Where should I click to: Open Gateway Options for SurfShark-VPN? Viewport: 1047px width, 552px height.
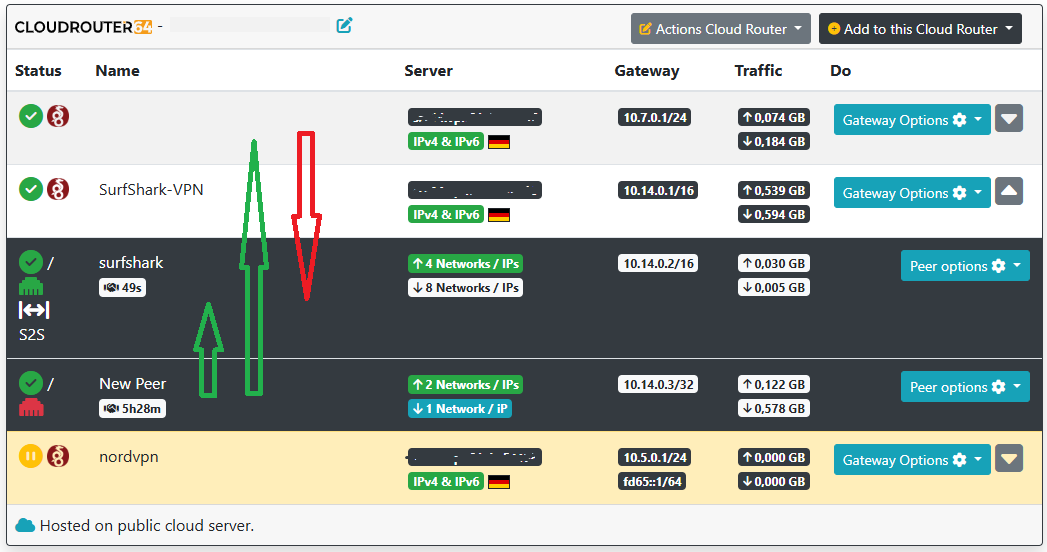(911, 193)
